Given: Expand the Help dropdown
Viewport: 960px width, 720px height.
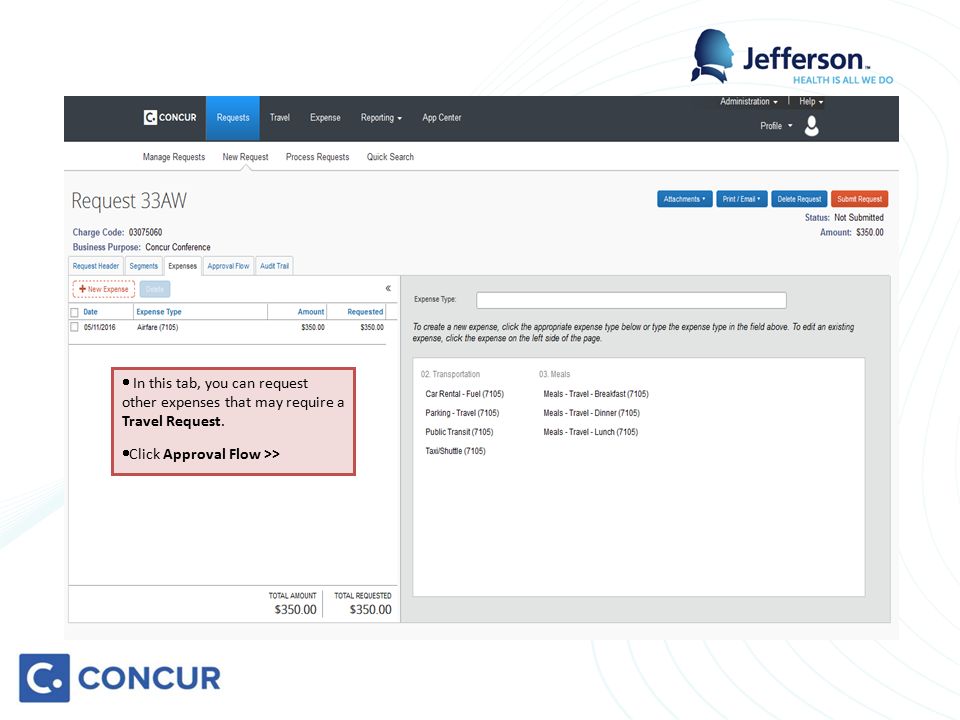Looking at the screenshot, I should coord(811,102).
